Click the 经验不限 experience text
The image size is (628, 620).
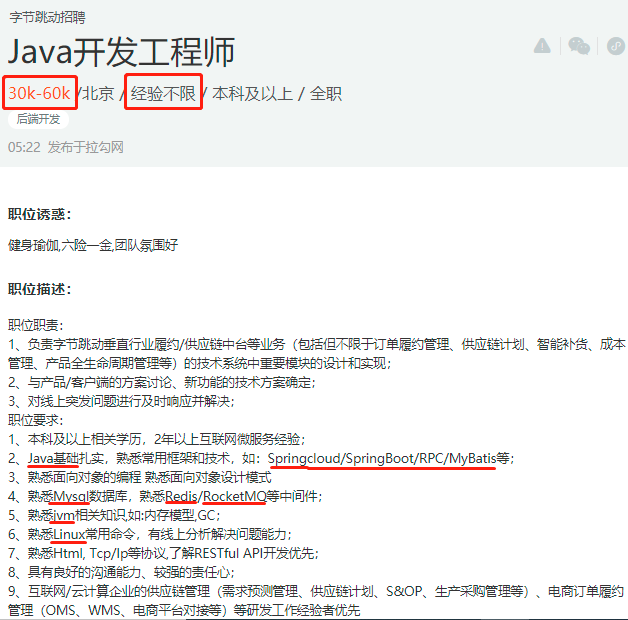[163, 93]
